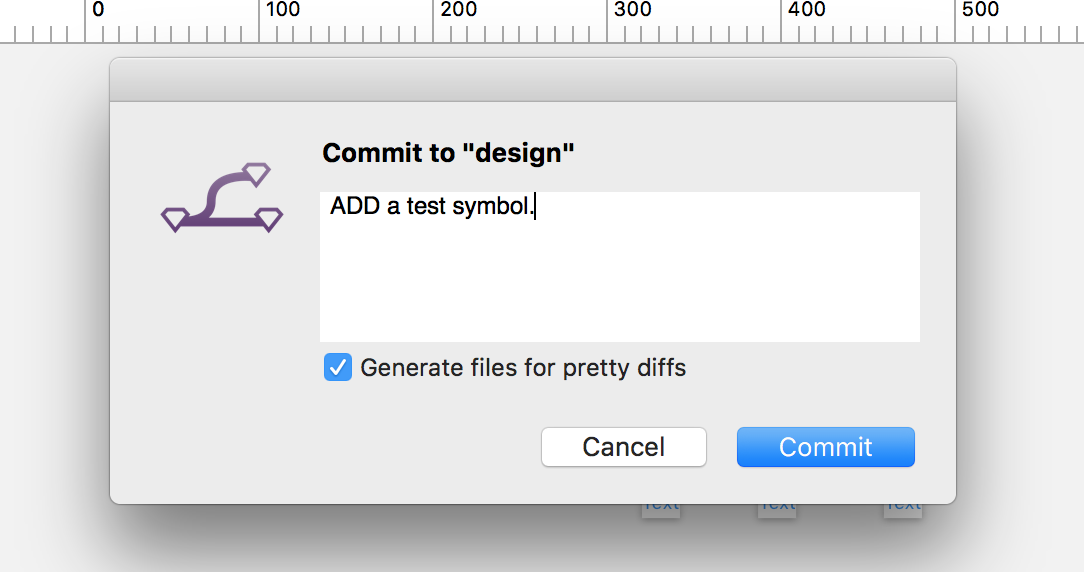The width and height of the screenshot is (1084, 572).
Task: Select the leftmost Text layer below the dialog
Action: pyautogui.click(x=661, y=510)
